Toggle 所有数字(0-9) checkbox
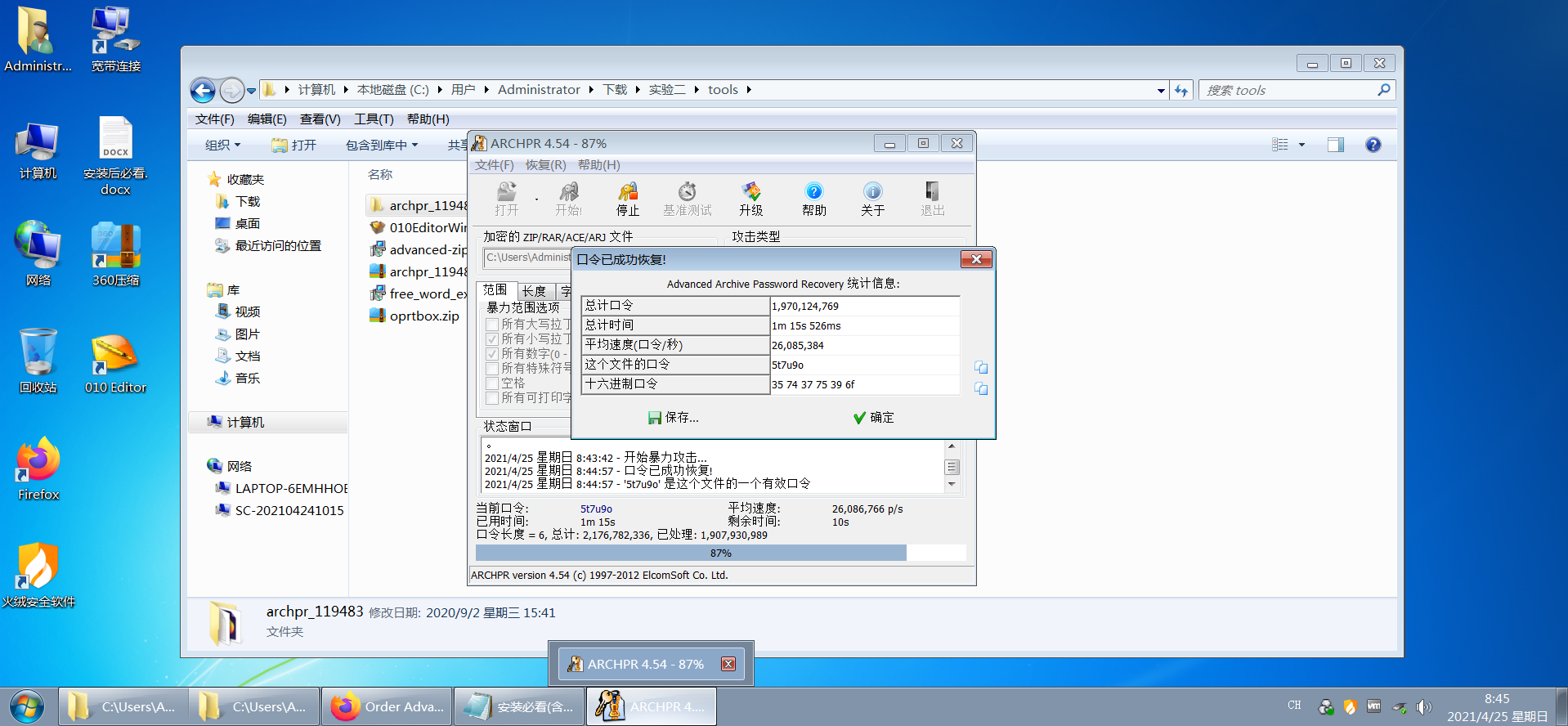The height and width of the screenshot is (726, 1568). point(492,354)
